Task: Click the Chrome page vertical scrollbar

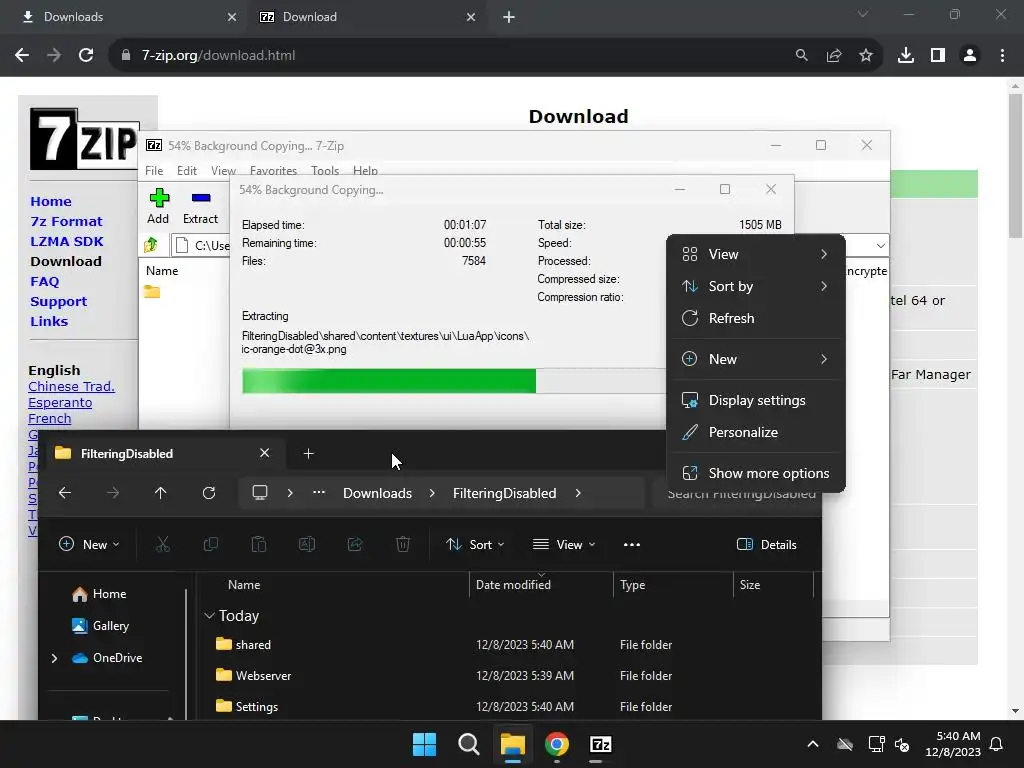Action: click(x=1015, y=166)
